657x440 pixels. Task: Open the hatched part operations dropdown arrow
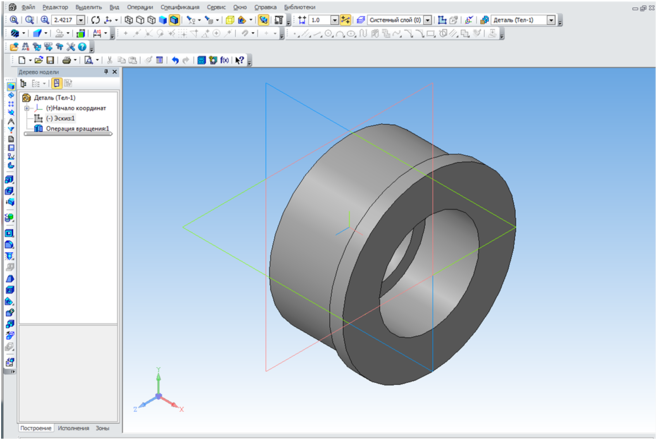pyautogui.click(x=23, y=33)
